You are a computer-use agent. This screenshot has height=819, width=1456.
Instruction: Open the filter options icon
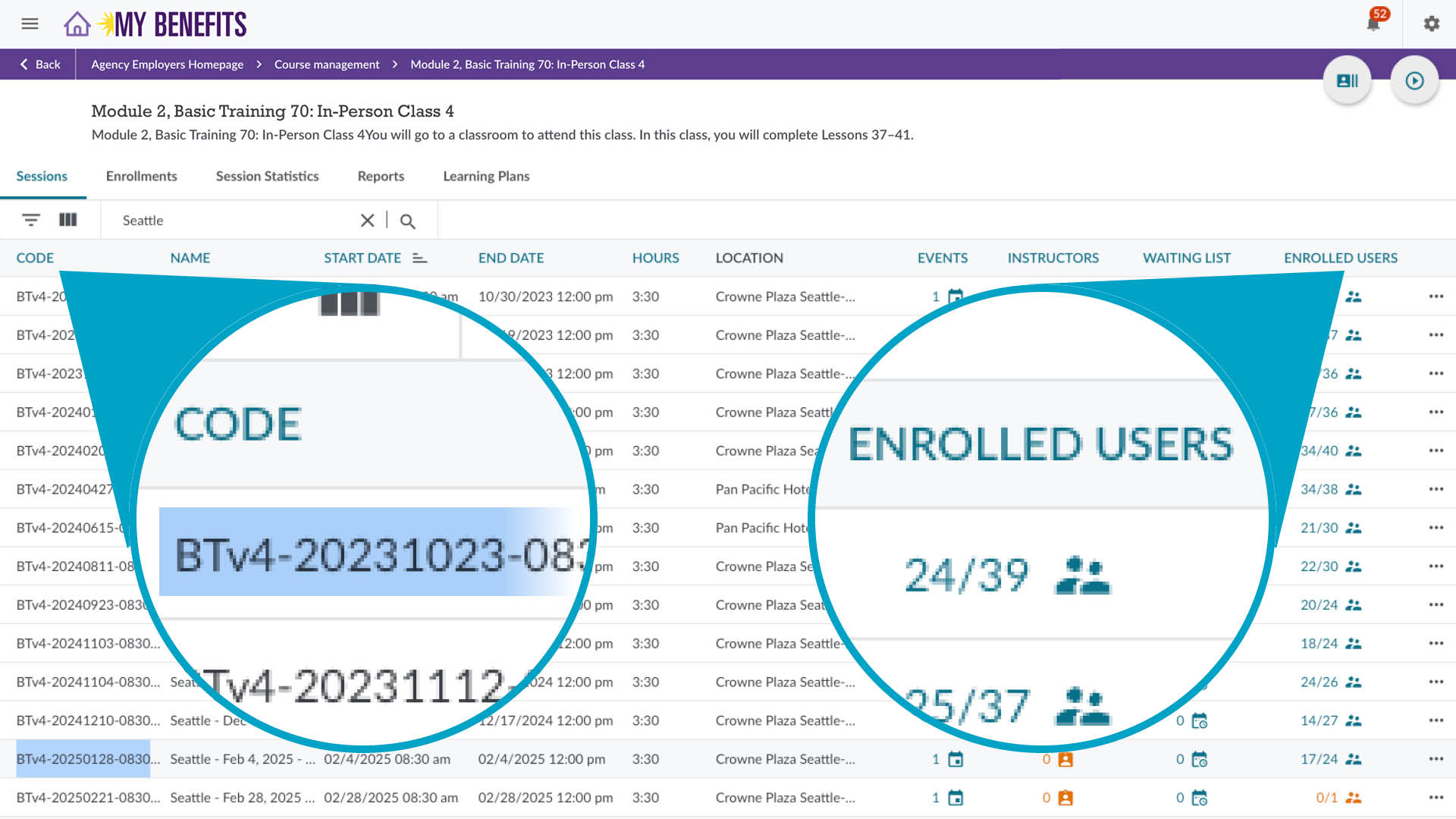(30, 219)
